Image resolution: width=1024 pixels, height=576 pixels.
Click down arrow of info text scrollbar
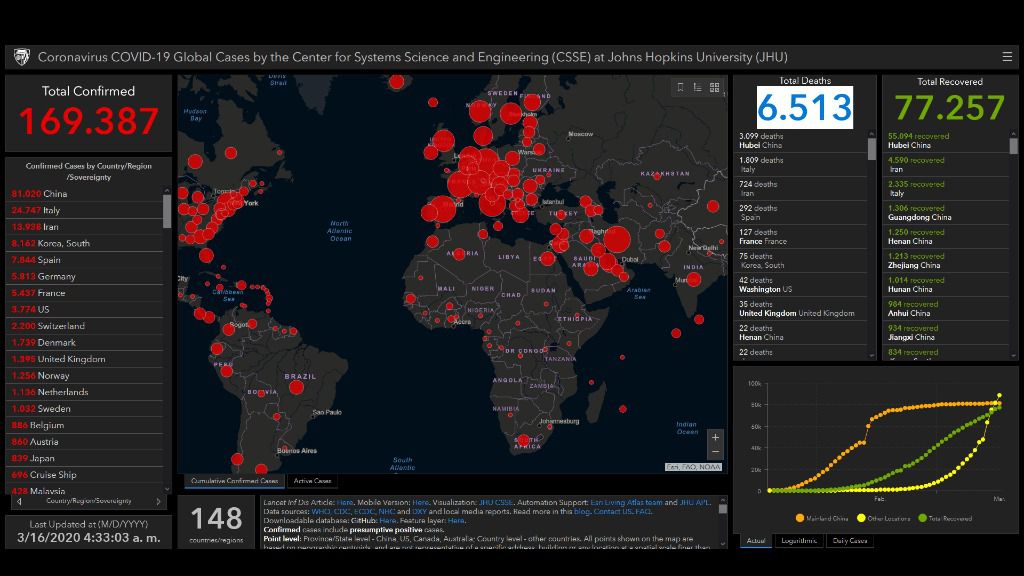pos(722,543)
